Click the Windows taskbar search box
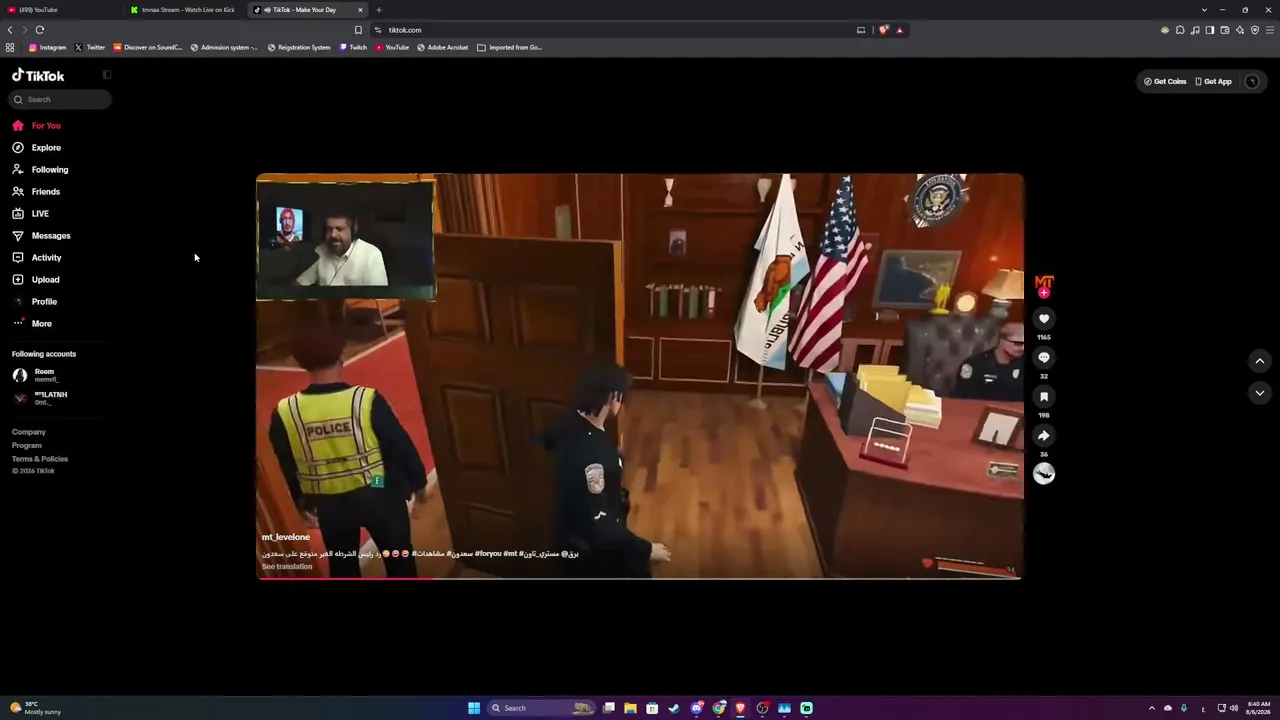Image resolution: width=1280 pixels, height=720 pixels. pyautogui.click(x=542, y=708)
